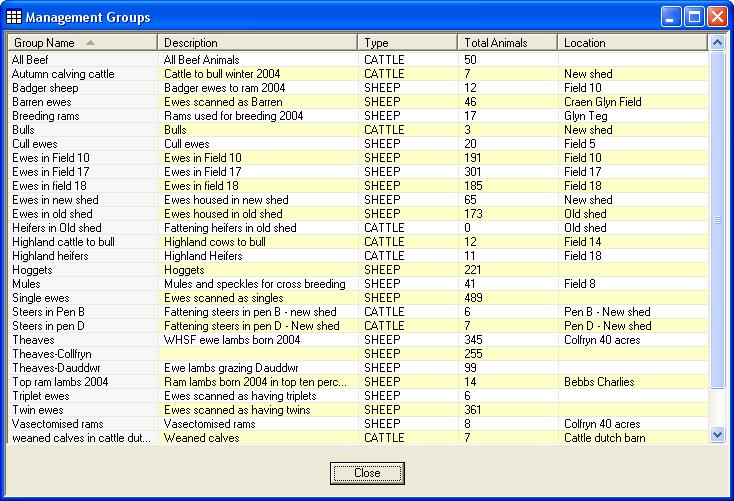This screenshot has height=501, width=734.
Task: Select the Ewes in old shed group
Action: click(52, 214)
